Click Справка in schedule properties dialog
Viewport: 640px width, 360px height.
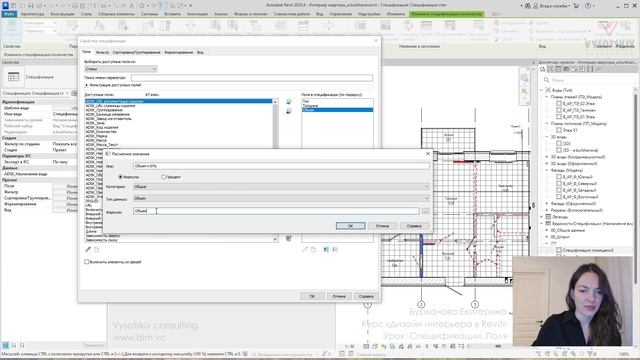(366, 296)
